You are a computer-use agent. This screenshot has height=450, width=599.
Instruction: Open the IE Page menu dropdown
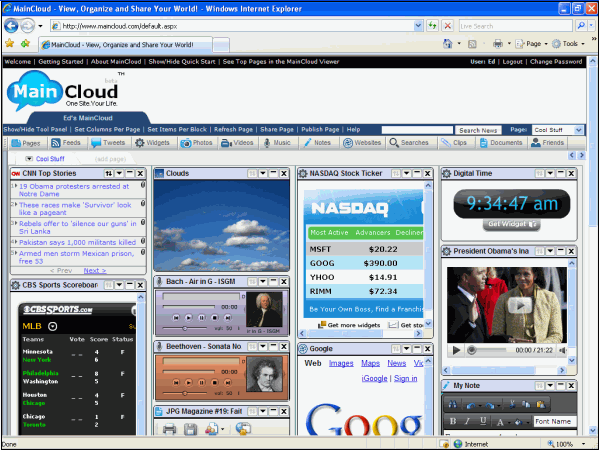pos(532,44)
